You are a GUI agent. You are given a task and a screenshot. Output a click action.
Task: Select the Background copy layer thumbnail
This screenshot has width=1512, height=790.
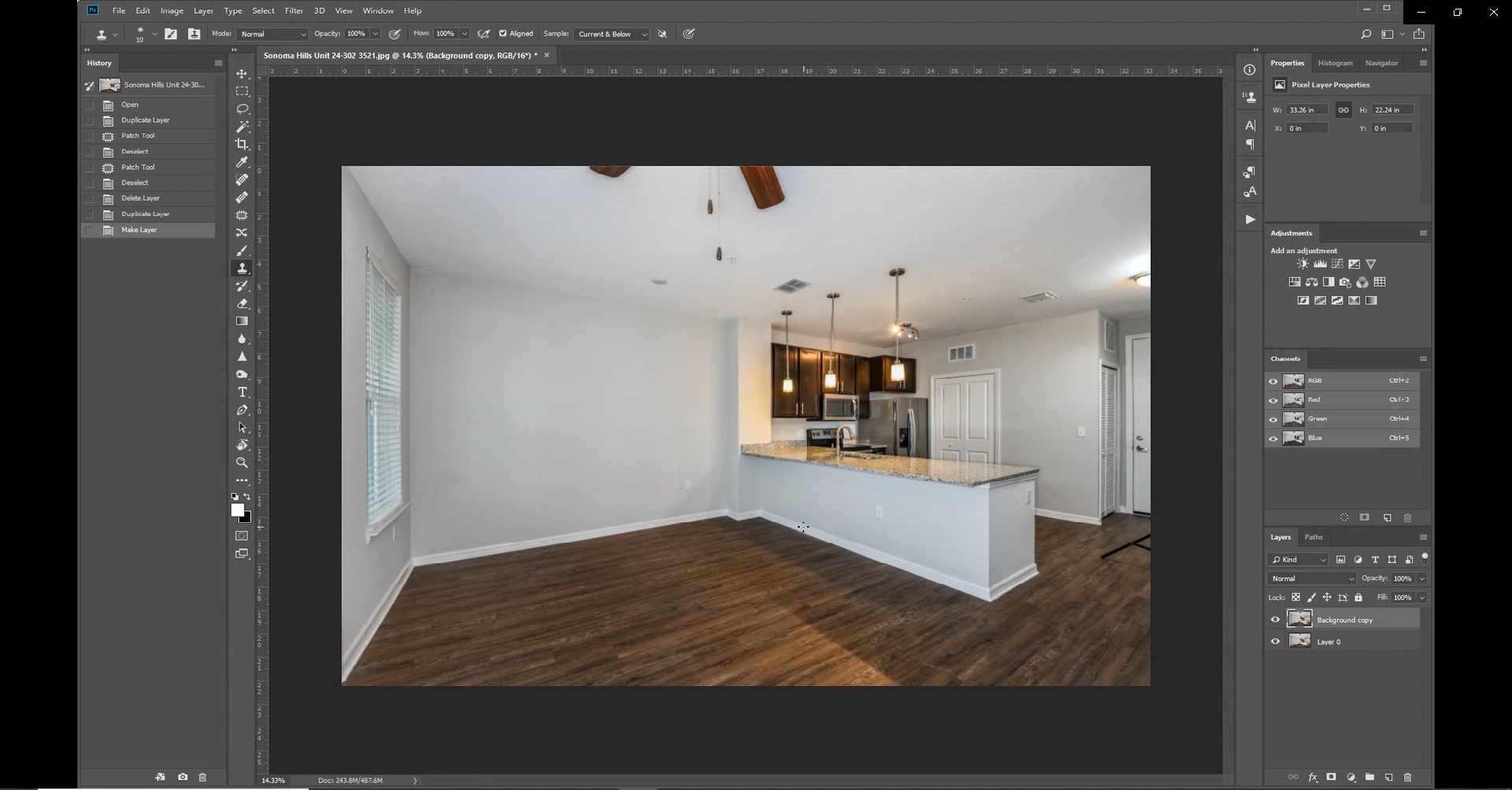[x=1299, y=619]
